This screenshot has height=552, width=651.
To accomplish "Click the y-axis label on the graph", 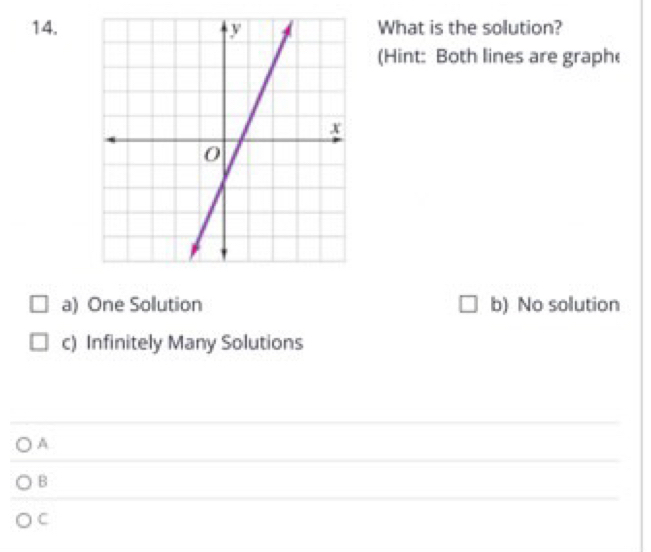I will tap(237, 28).
